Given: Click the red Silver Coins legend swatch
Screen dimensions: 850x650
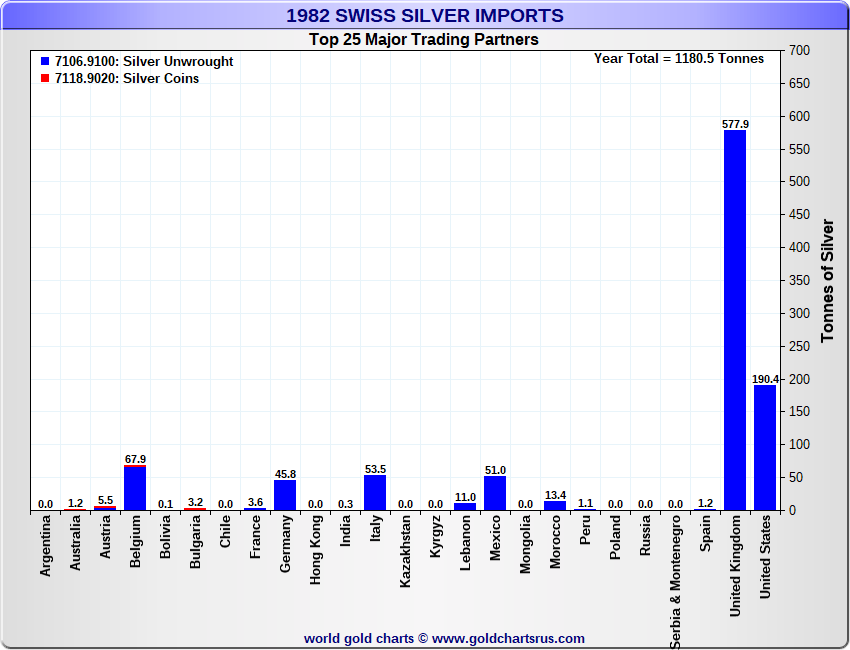Looking at the screenshot, I should tap(45, 78).
